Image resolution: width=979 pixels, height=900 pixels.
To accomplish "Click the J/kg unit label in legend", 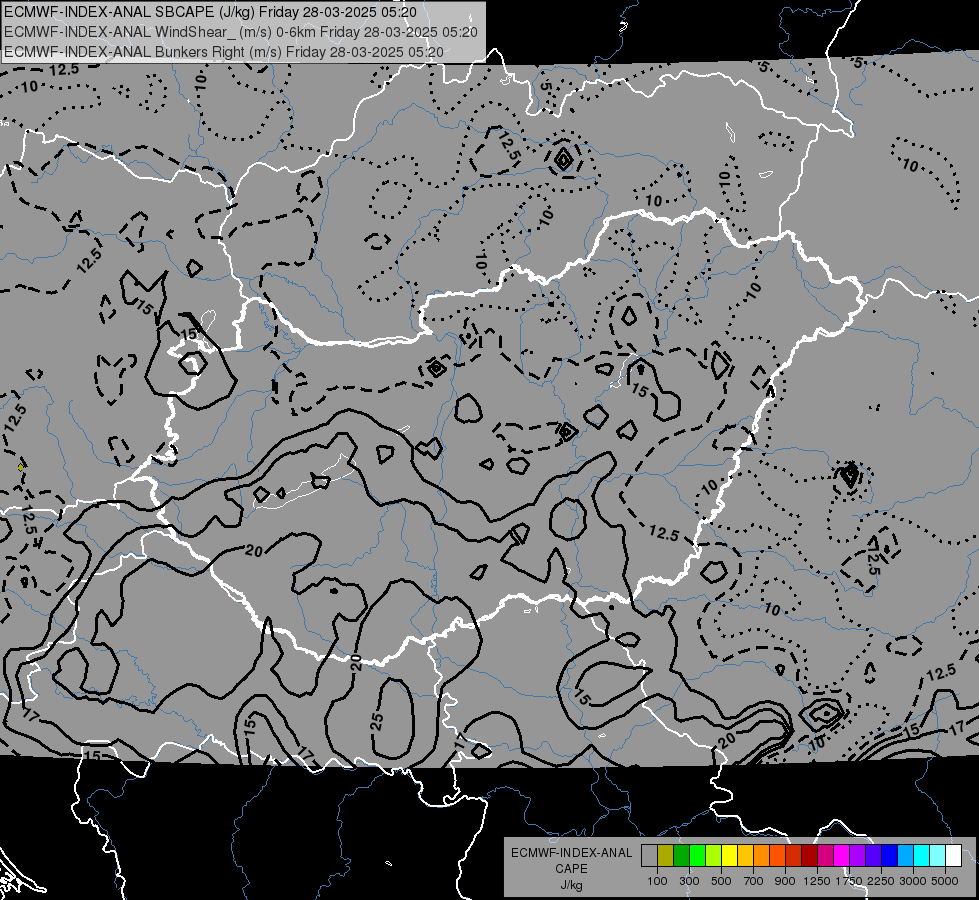I will [x=571, y=885].
